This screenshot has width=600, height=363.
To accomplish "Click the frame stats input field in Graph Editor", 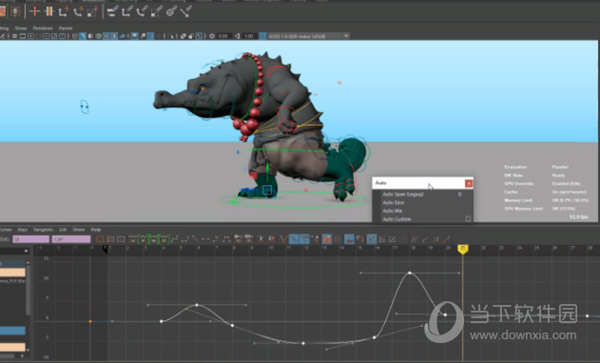I will 31,239.
